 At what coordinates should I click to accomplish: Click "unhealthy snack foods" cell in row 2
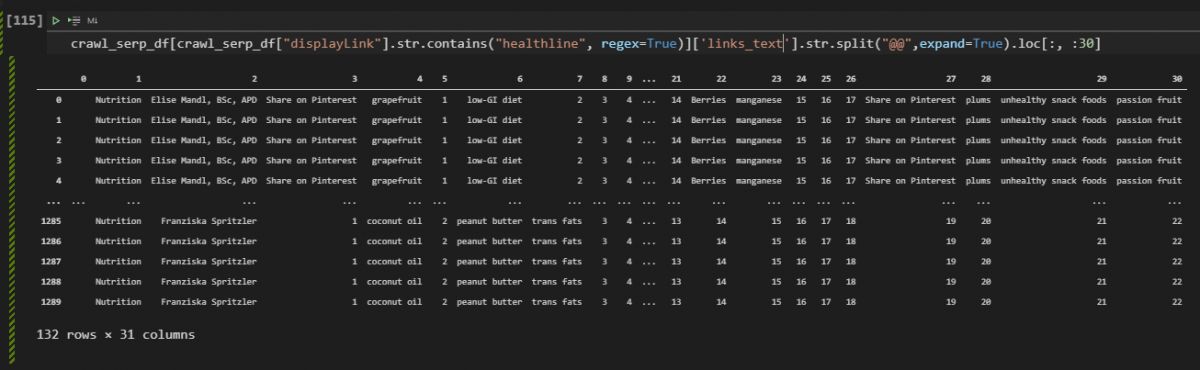[1054, 140]
